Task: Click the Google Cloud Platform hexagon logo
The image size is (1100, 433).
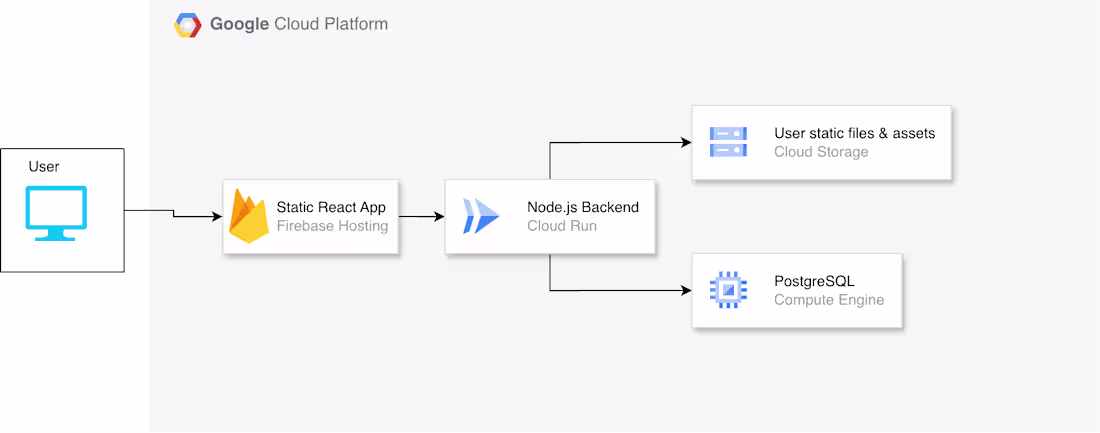Action: pyautogui.click(x=188, y=25)
